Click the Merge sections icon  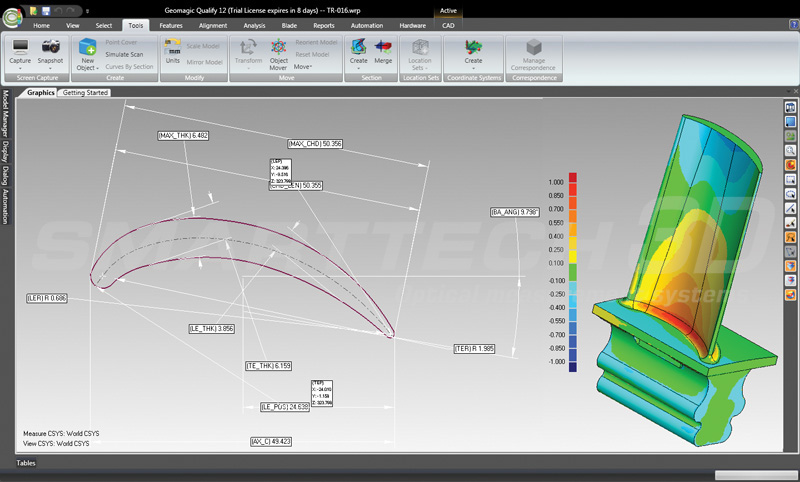383,47
